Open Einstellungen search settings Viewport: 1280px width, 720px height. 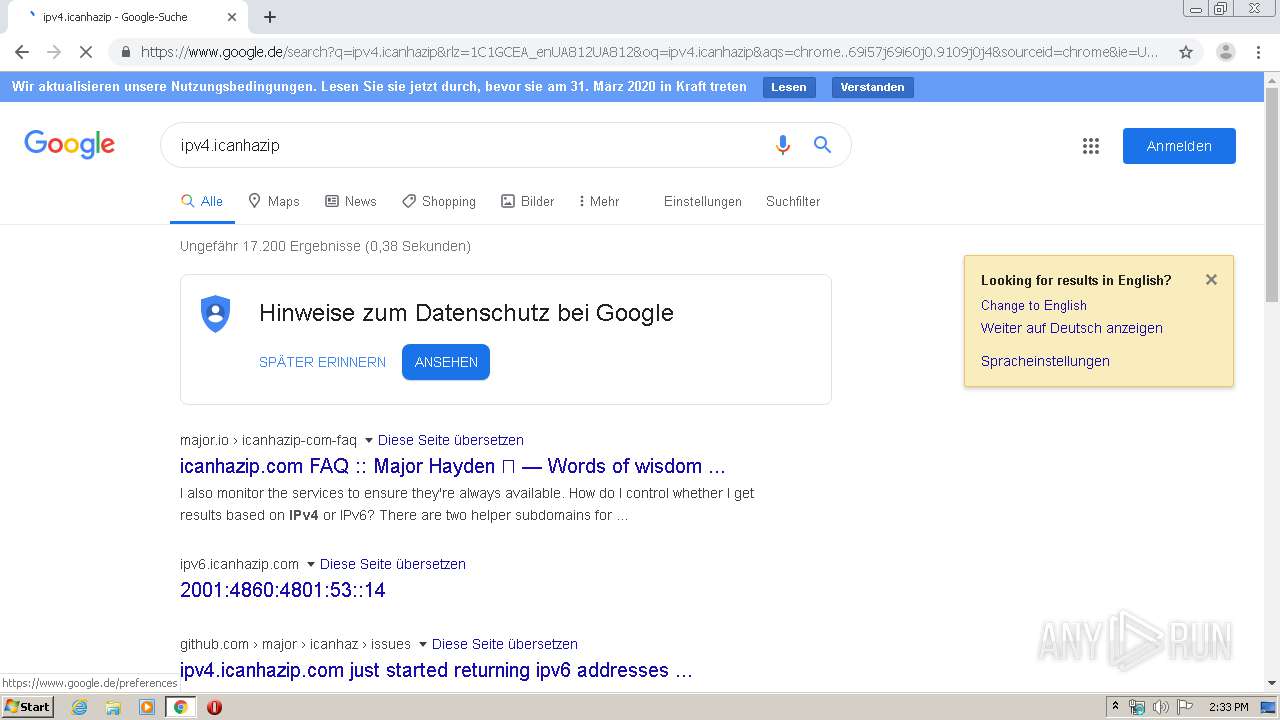tap(703, 201)
